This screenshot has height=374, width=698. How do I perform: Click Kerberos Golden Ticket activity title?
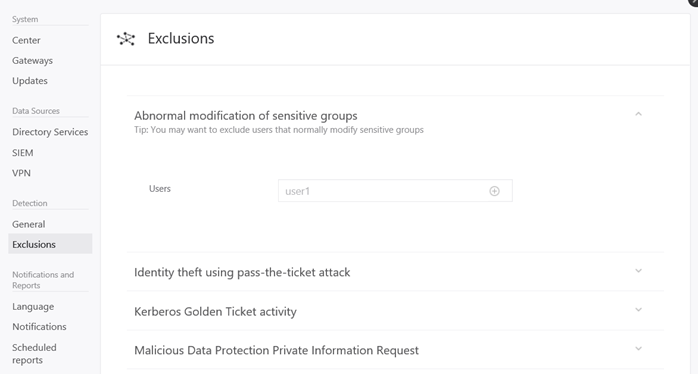(215, 311)
